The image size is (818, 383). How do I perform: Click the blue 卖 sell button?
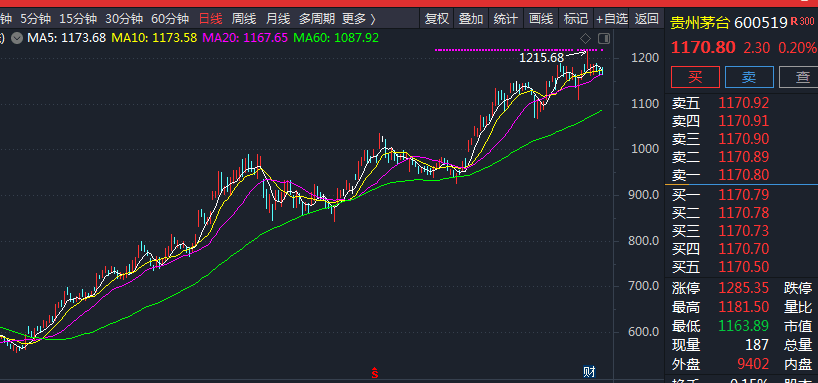click(749, 77)
